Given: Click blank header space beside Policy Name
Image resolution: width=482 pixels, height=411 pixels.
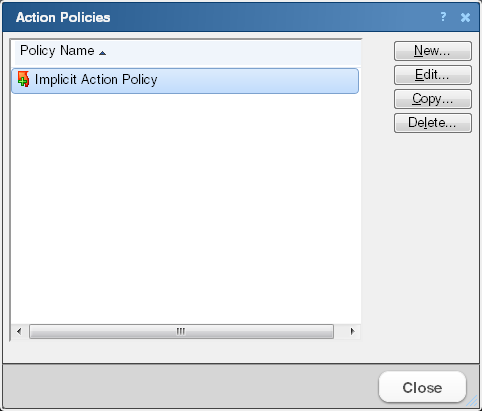Looking at the screenshot, I should pyautogui.click(x=233, y=53).
